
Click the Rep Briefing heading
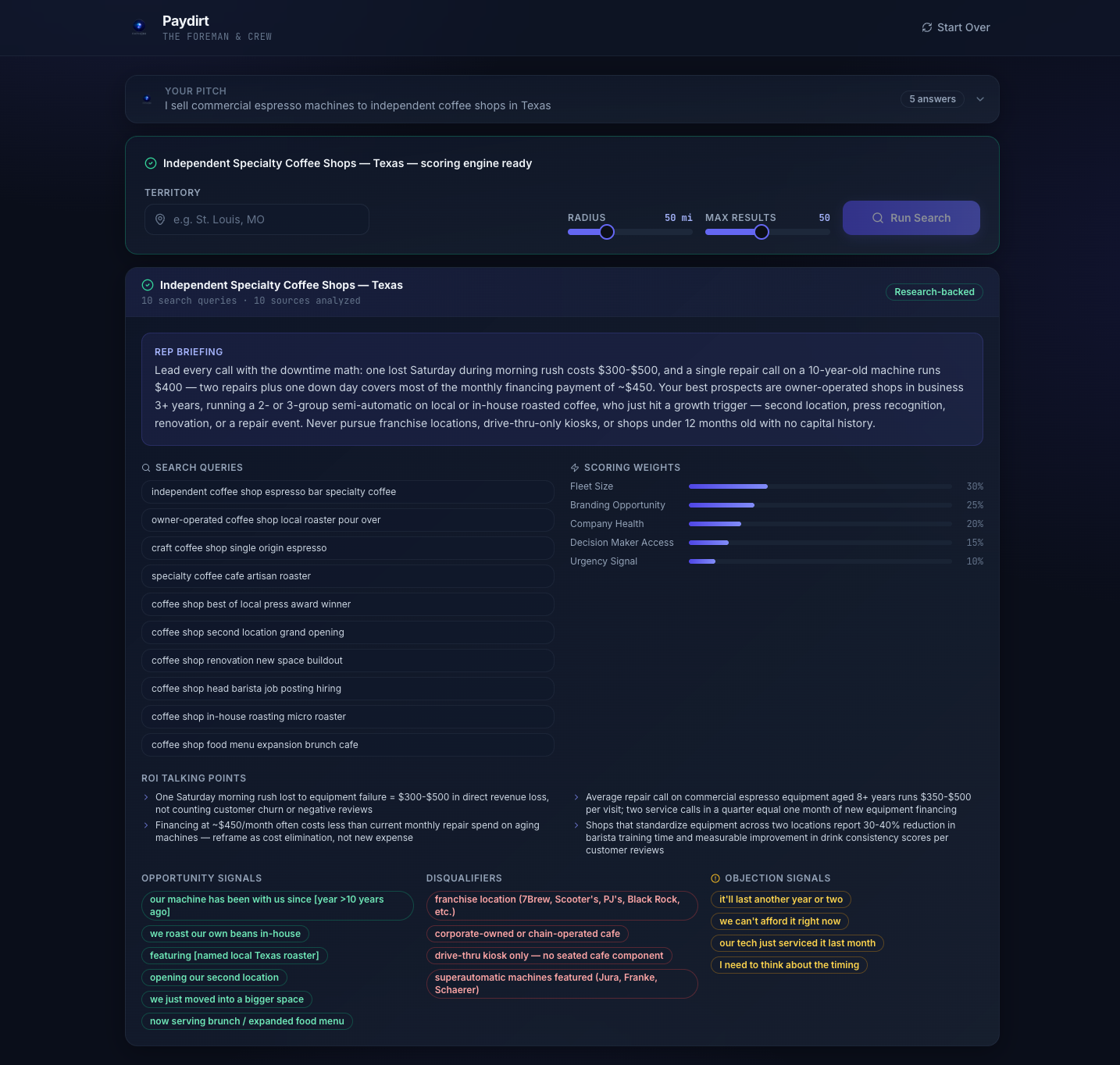pos(188,352)
